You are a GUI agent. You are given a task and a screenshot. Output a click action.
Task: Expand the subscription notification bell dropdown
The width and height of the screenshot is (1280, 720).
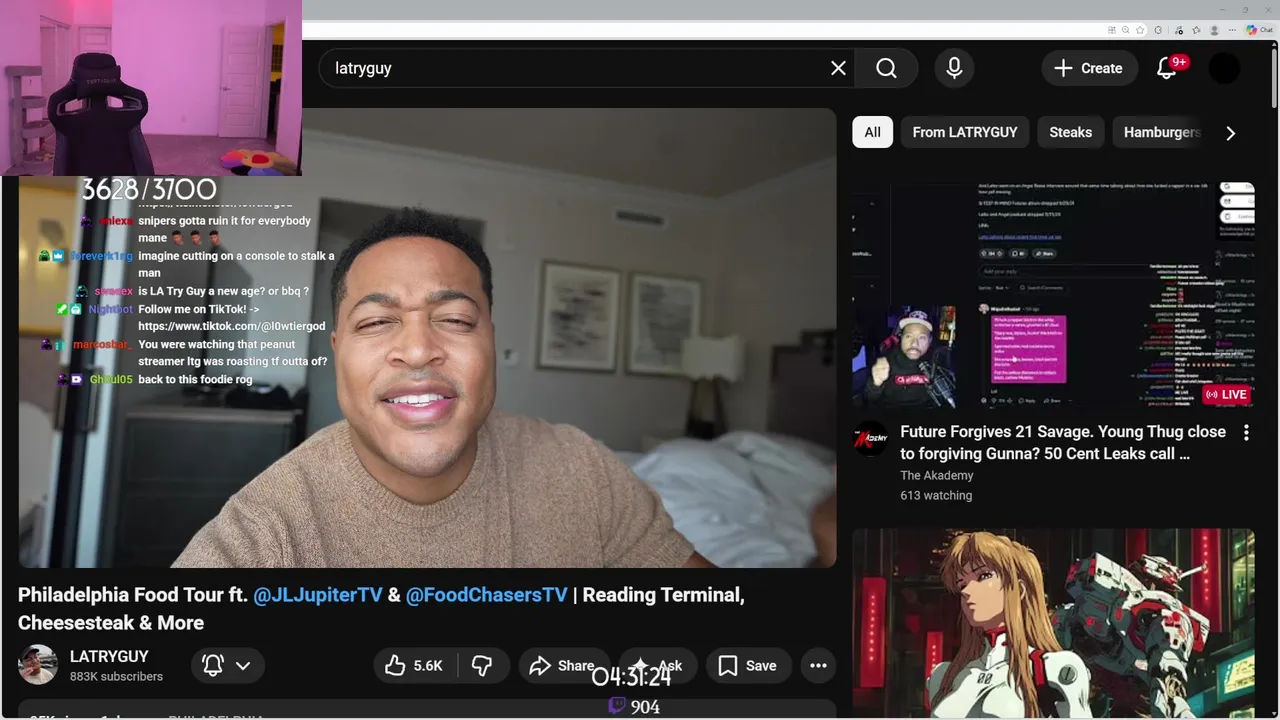(x=227, y=666)
